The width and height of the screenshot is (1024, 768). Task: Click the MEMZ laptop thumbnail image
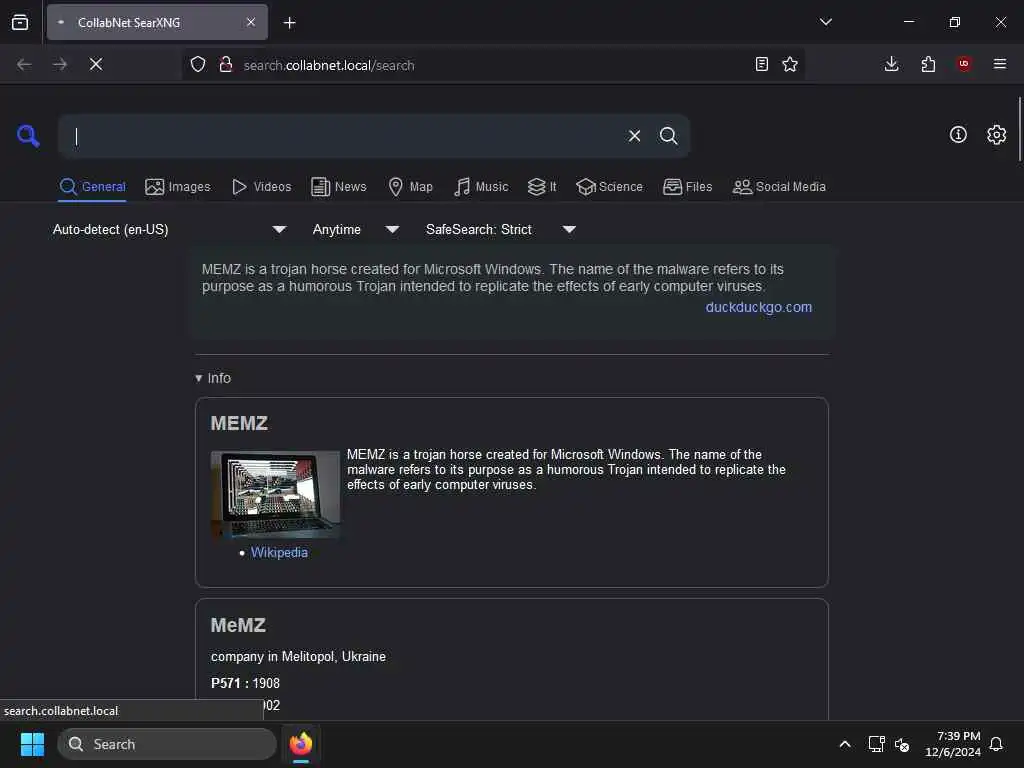pyautogui.click(x=275, y=494)
